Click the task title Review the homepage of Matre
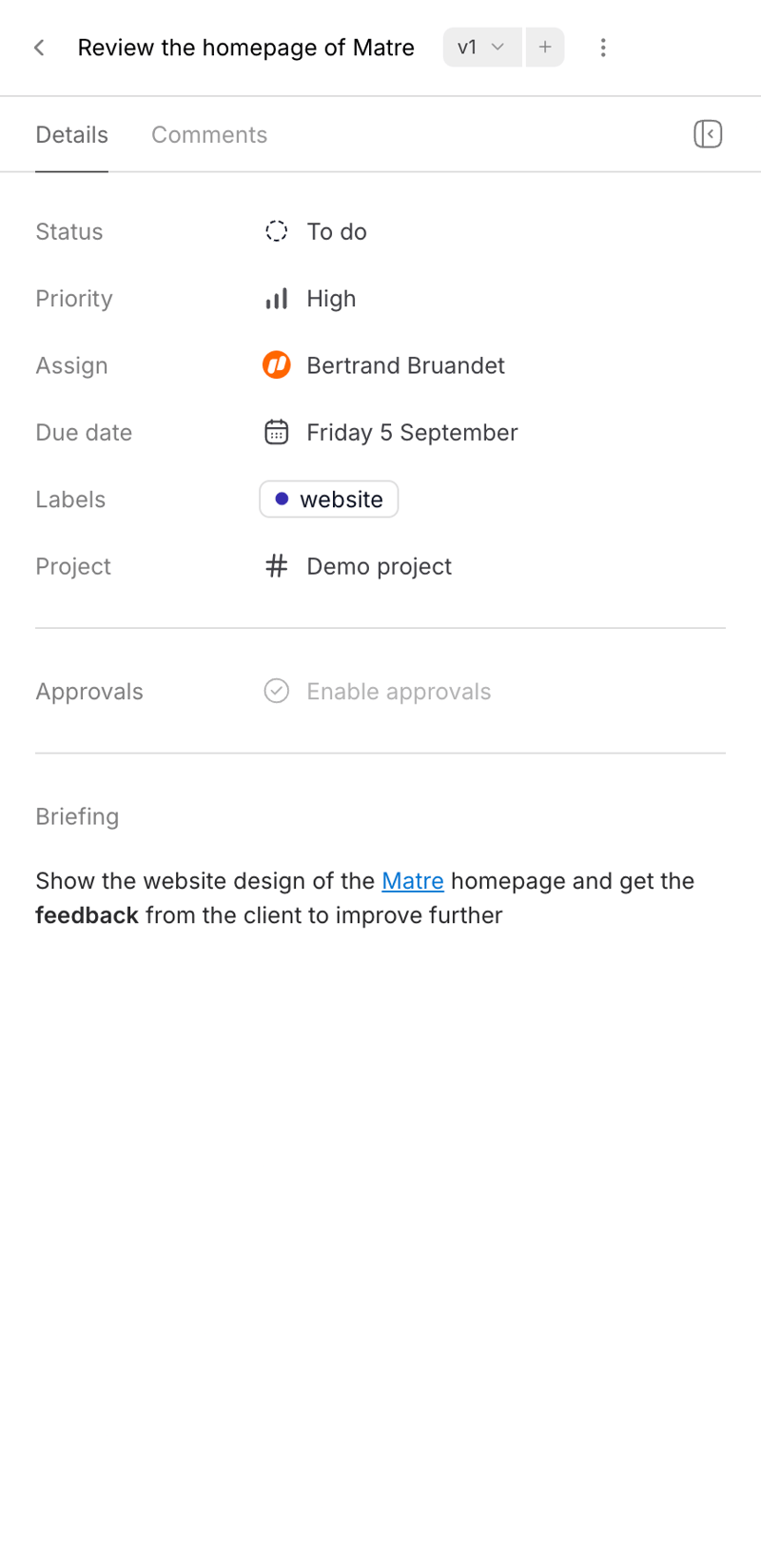 pos(245,47)
